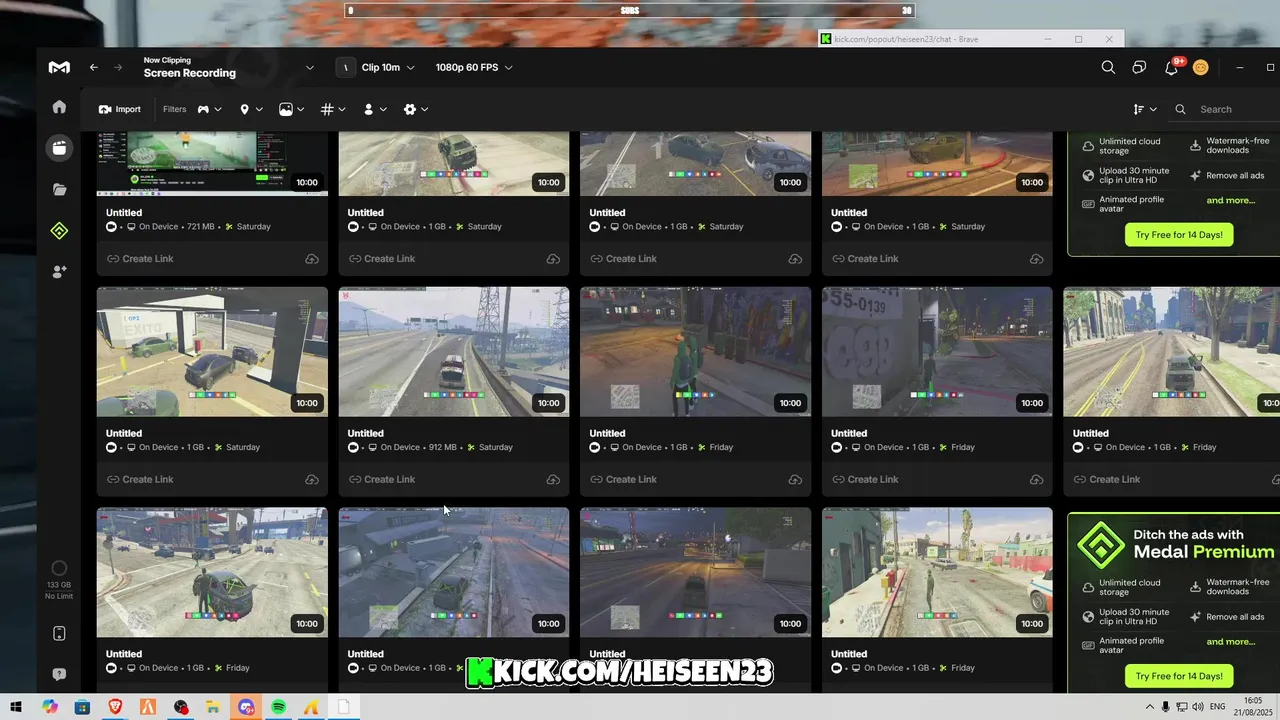The width and height of the screenshot is (1280, 720).
Task: Expand the sort order dropdown
Action: pyautogui.click(x=1145, y=109)
